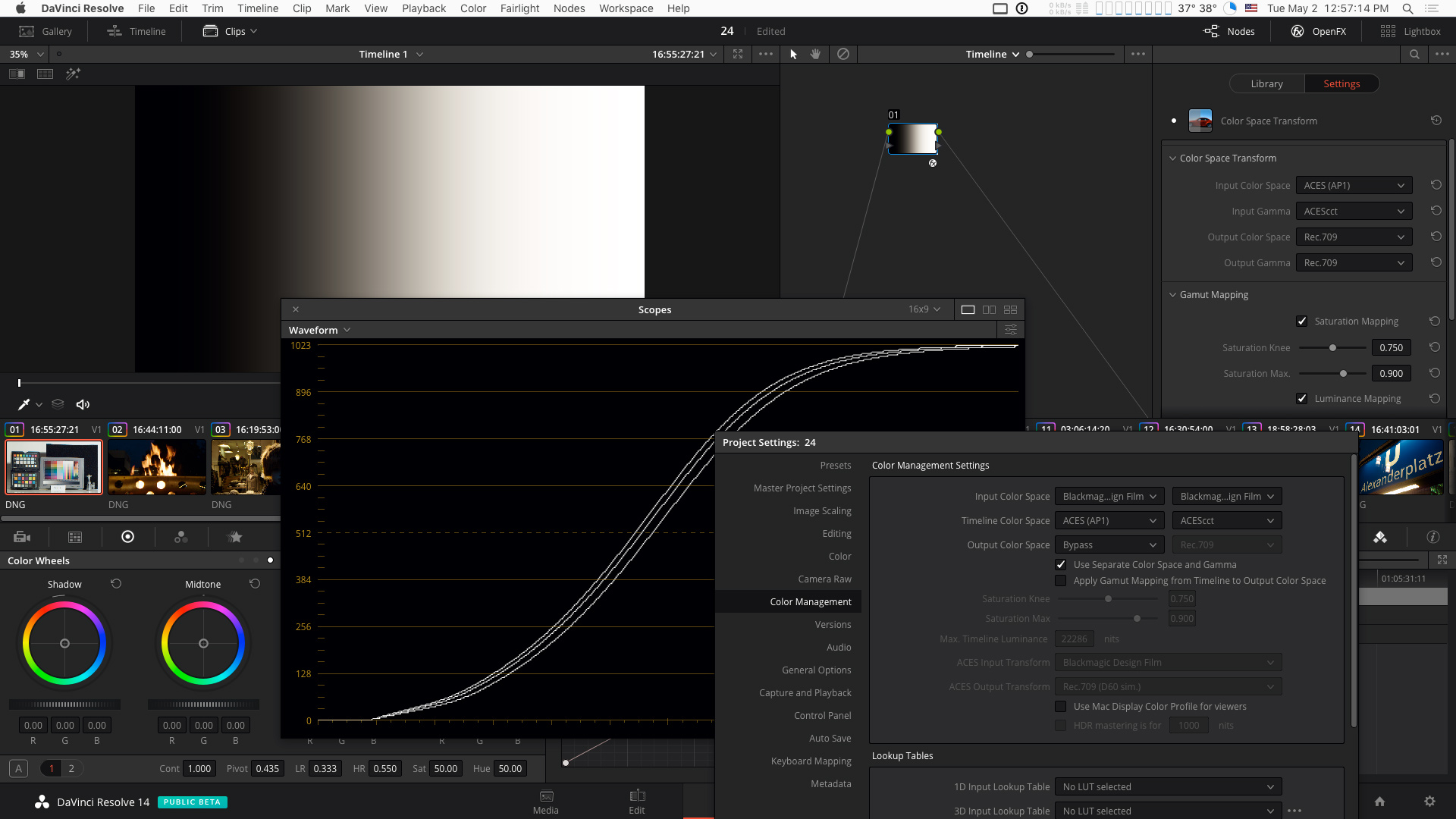
Task: Select the qualifier eyedropper tool
Action: point(24,404)
